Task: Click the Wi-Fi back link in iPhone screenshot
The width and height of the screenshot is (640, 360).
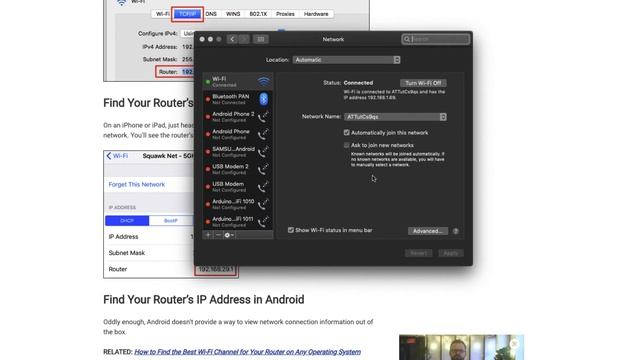Action: [117, 156]
